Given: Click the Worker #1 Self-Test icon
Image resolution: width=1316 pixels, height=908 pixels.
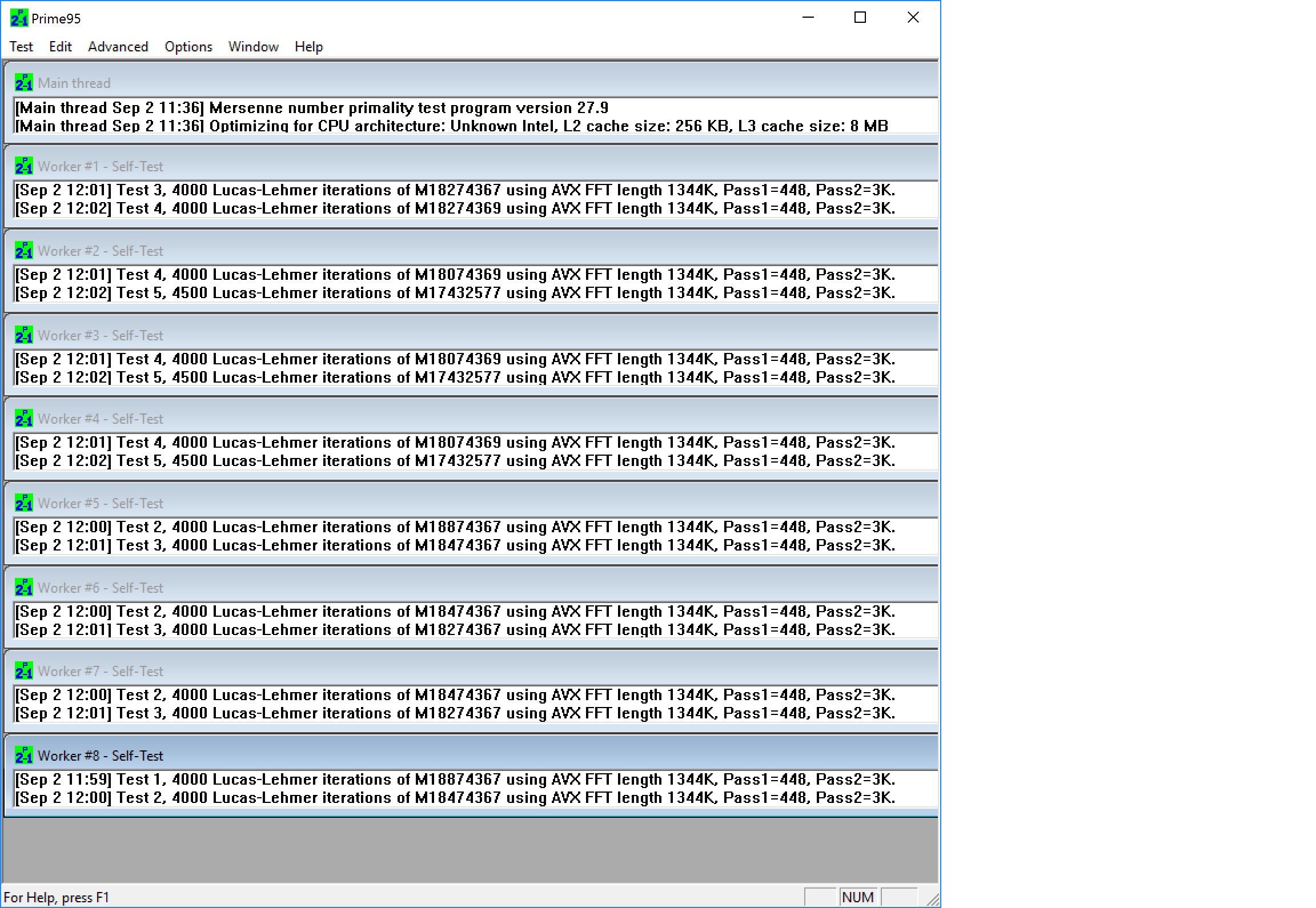Looking at the screenshot, I should click(x=24, y=166).
